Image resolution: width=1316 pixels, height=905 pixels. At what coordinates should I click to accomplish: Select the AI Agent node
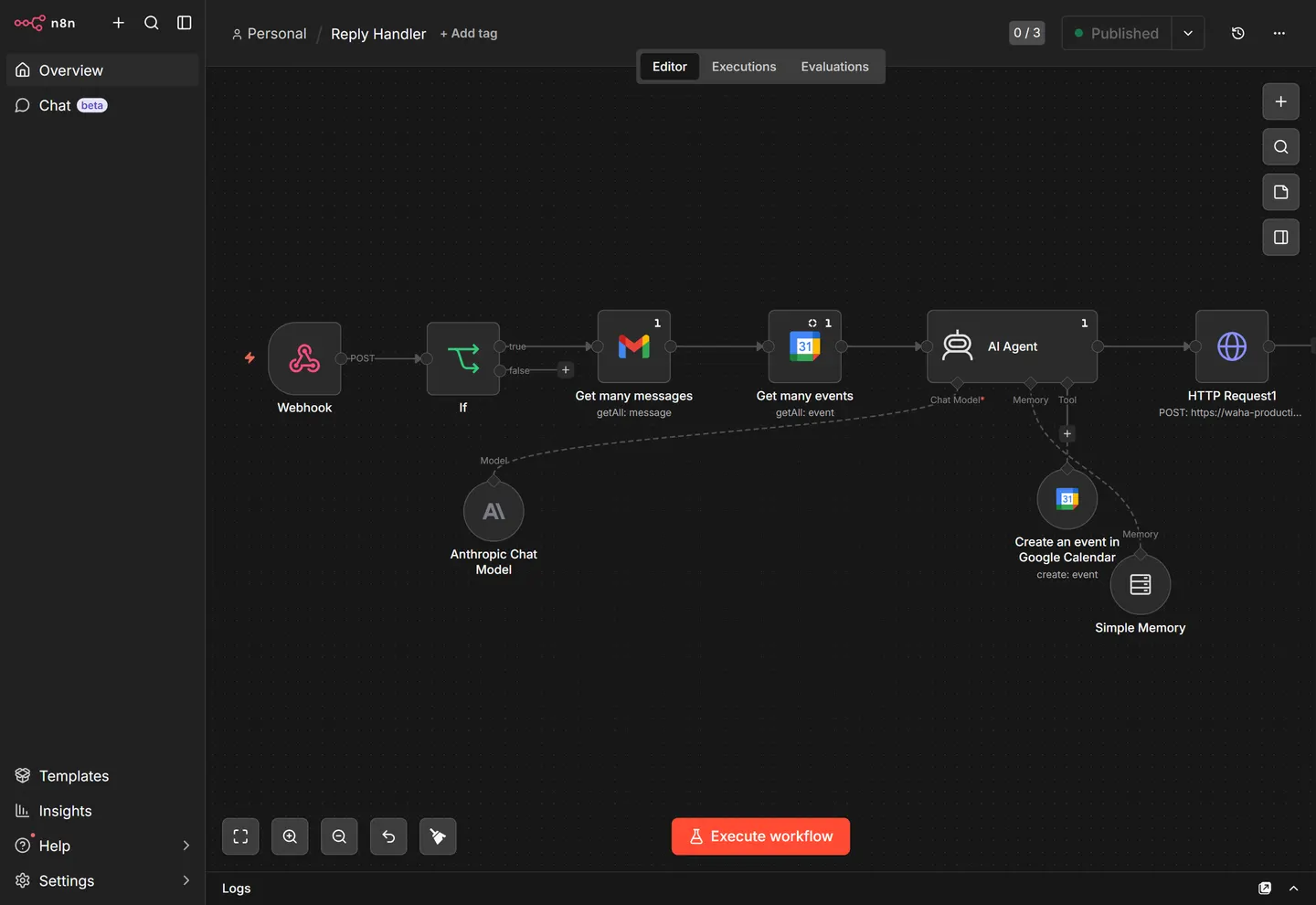pyautogui.click(x=1013, y=346)
